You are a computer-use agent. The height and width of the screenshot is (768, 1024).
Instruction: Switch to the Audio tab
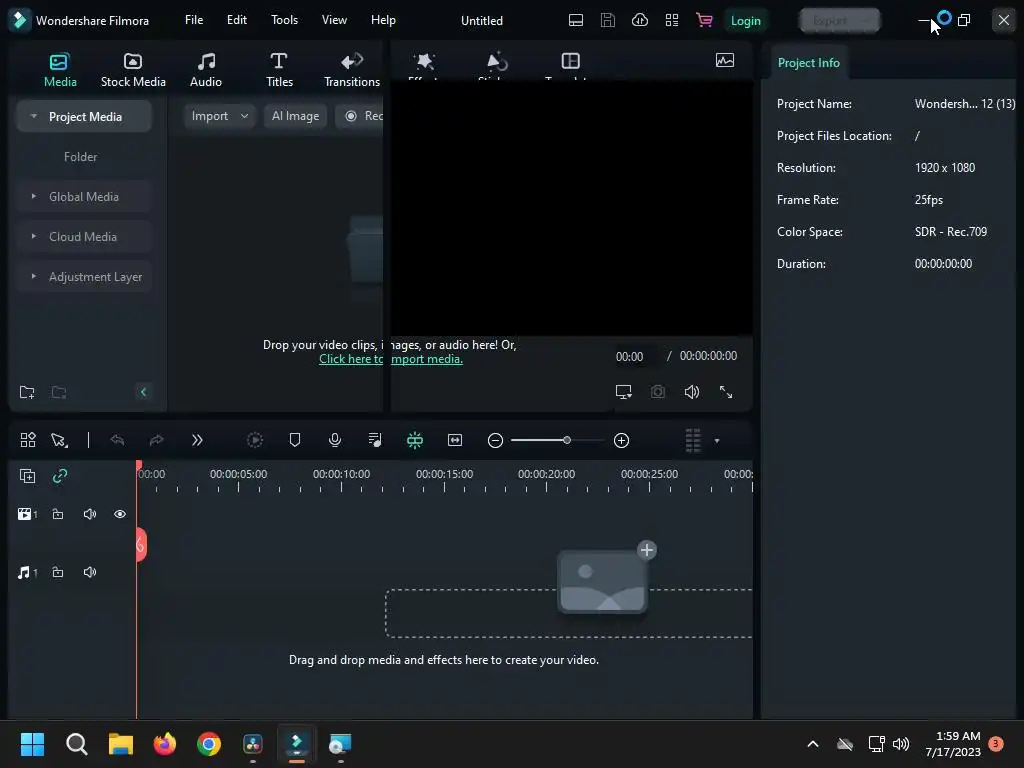pyautogui.click(x=206, y=70)
